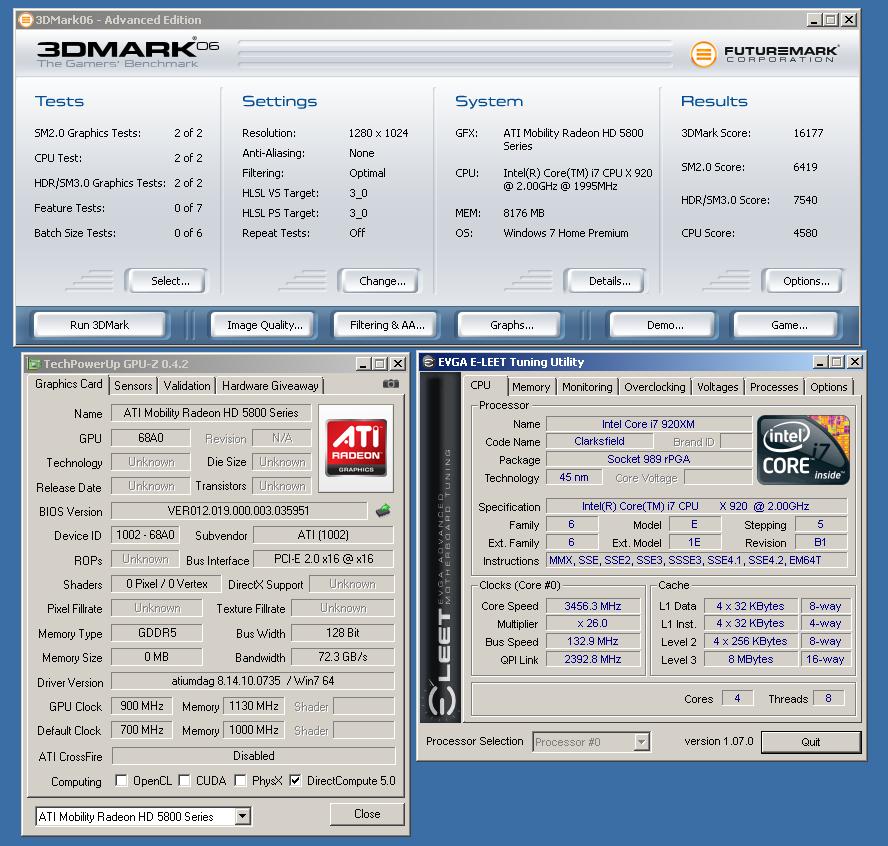This screenshot has height=846, width=888.
Task: Click the Driver Version field
Action: (253, 681)
